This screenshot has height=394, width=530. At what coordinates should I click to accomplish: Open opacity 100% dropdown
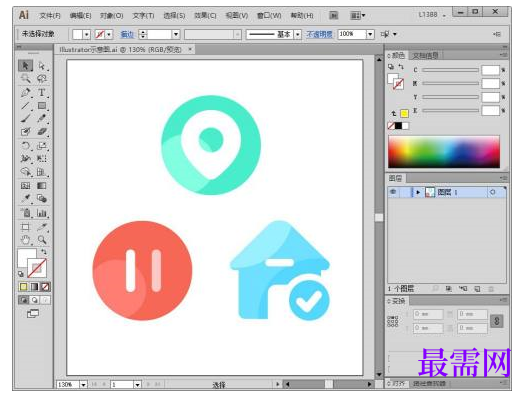tap(370, 34)
